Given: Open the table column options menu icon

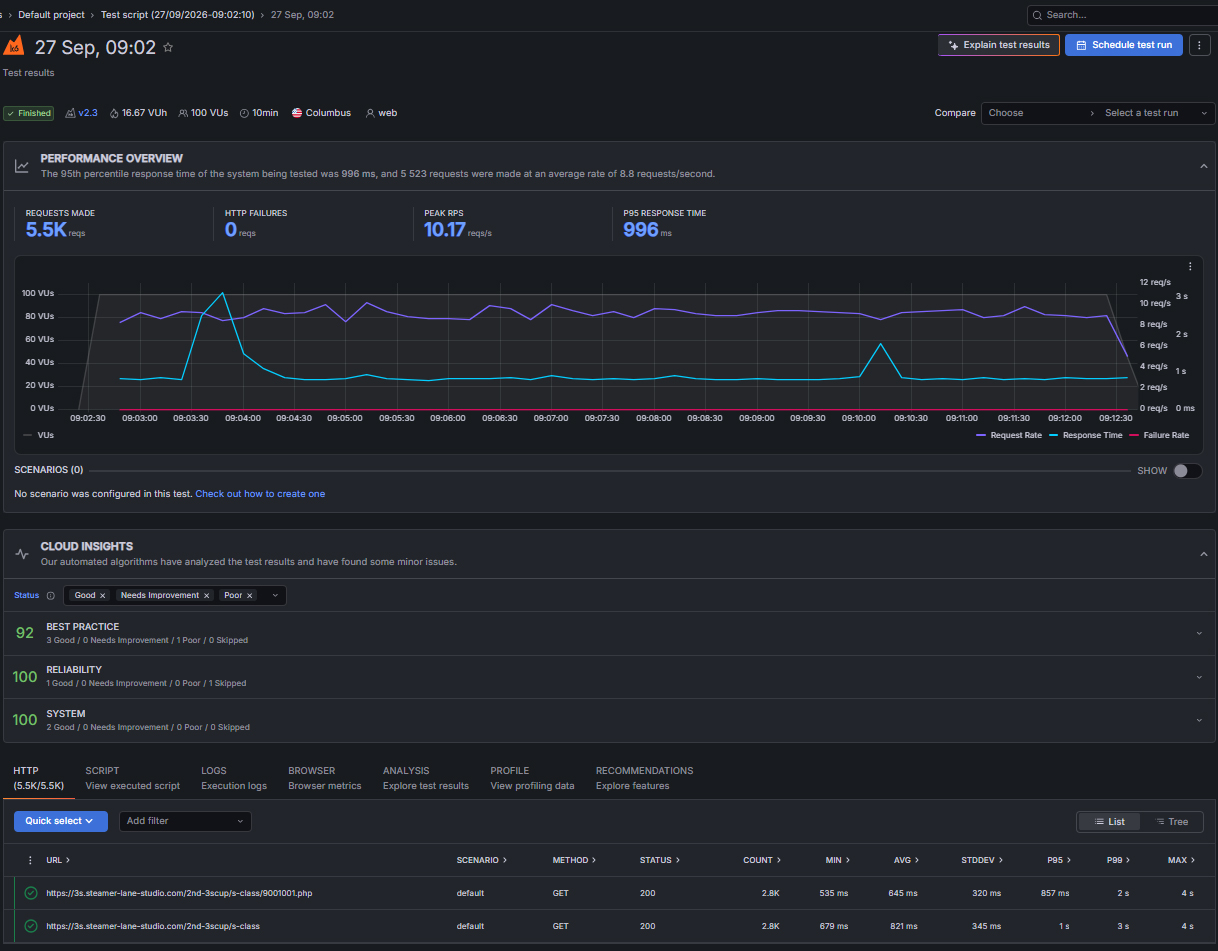Looking at the screenshot, I should [x=30, y=860].
